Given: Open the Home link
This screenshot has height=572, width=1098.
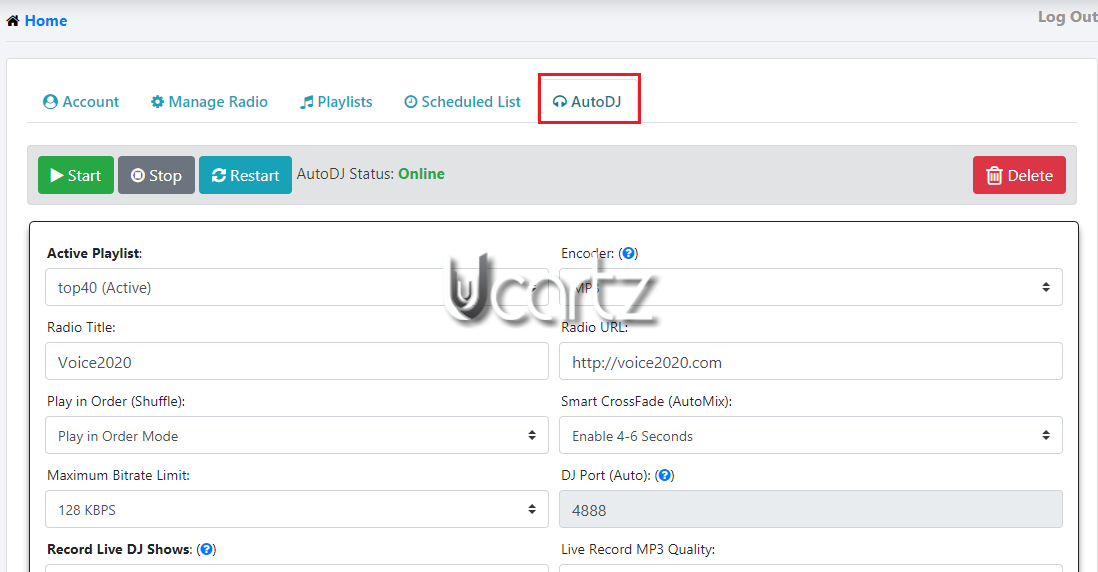Looking at the screenshot, I should pyautogui.click(x=46, y=21).
